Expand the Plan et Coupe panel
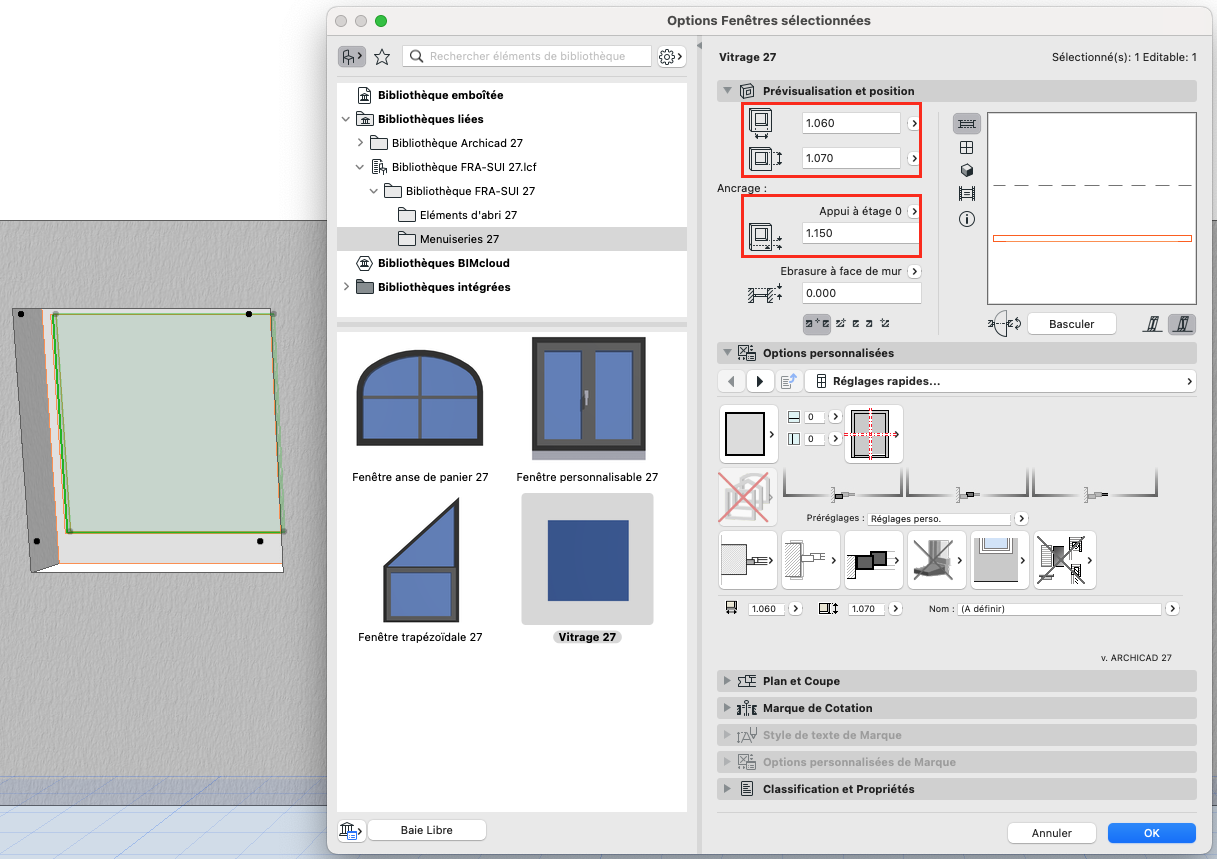Image resolution: width=1217 pixels, height=859 pixels. click(726, 681)
